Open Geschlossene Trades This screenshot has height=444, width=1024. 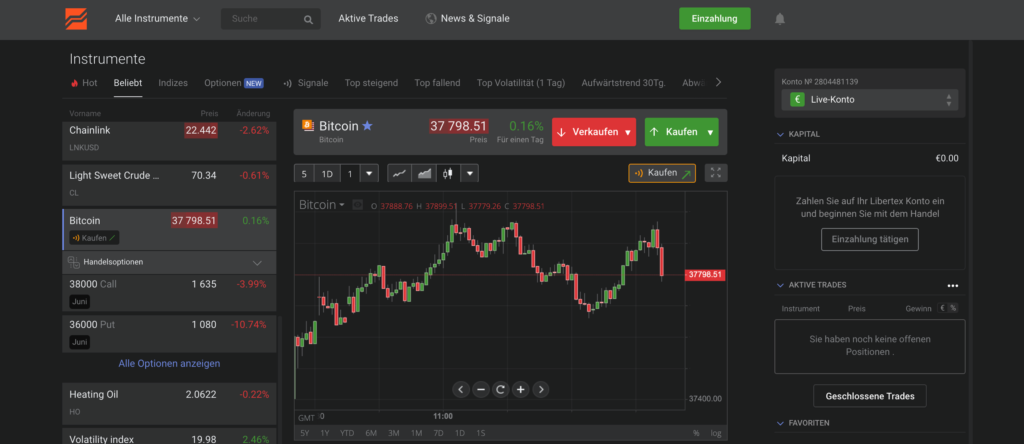(869, 396)
